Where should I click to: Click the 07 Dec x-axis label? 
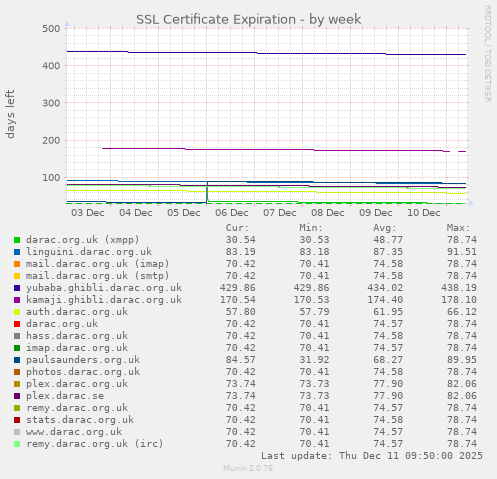pyautogui.click(x=280, y=213)
